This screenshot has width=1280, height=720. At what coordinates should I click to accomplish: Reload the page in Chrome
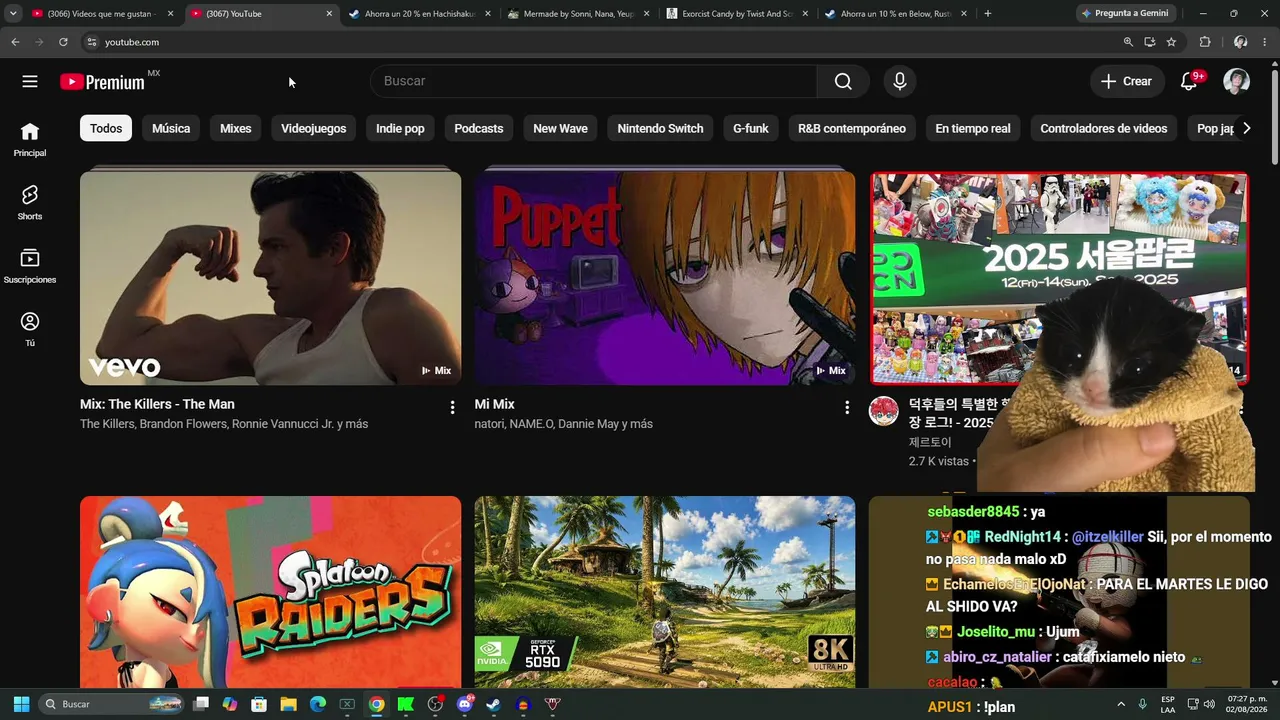coord(63,42)
